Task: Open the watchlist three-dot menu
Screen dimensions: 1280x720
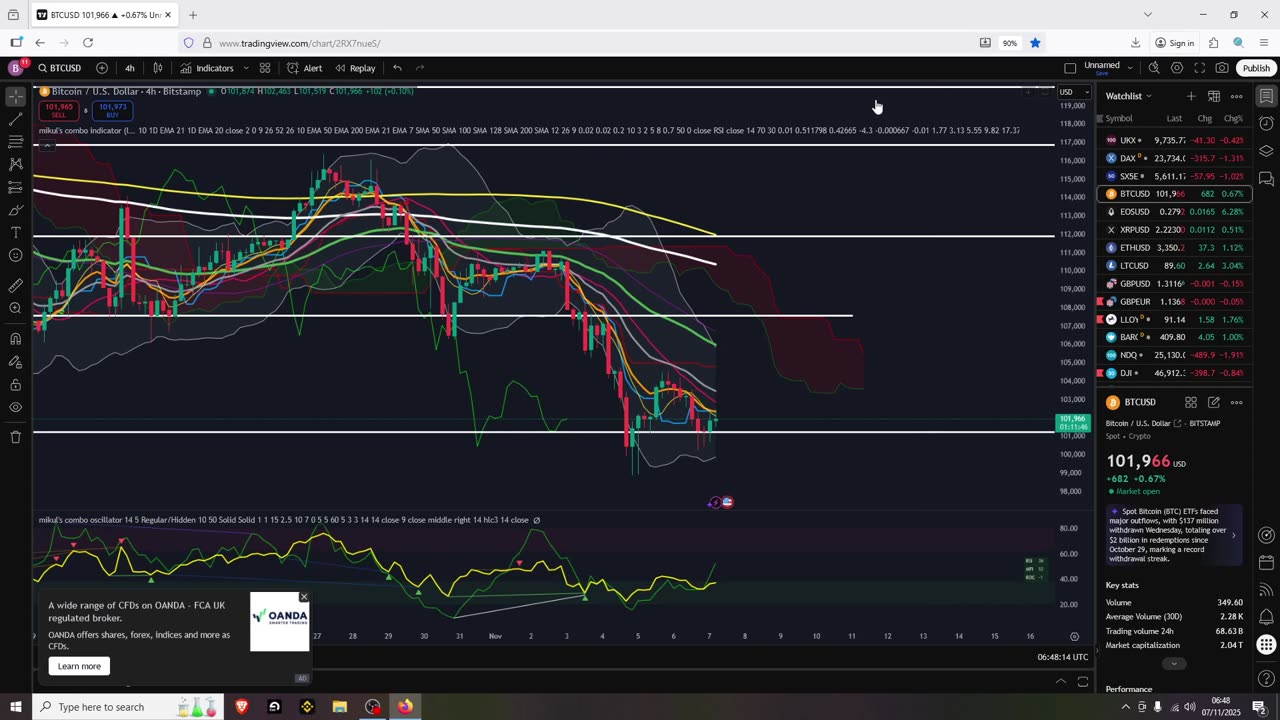Action: pyautogui.click(x=1237, y=96)
